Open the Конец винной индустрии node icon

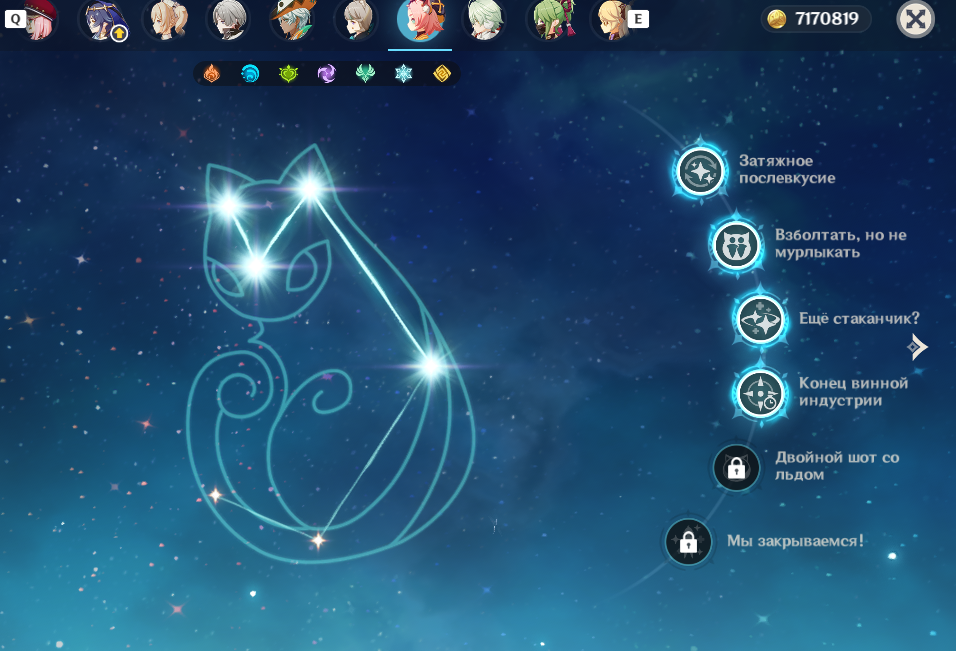pyautogui.click(x=760, y=393)
